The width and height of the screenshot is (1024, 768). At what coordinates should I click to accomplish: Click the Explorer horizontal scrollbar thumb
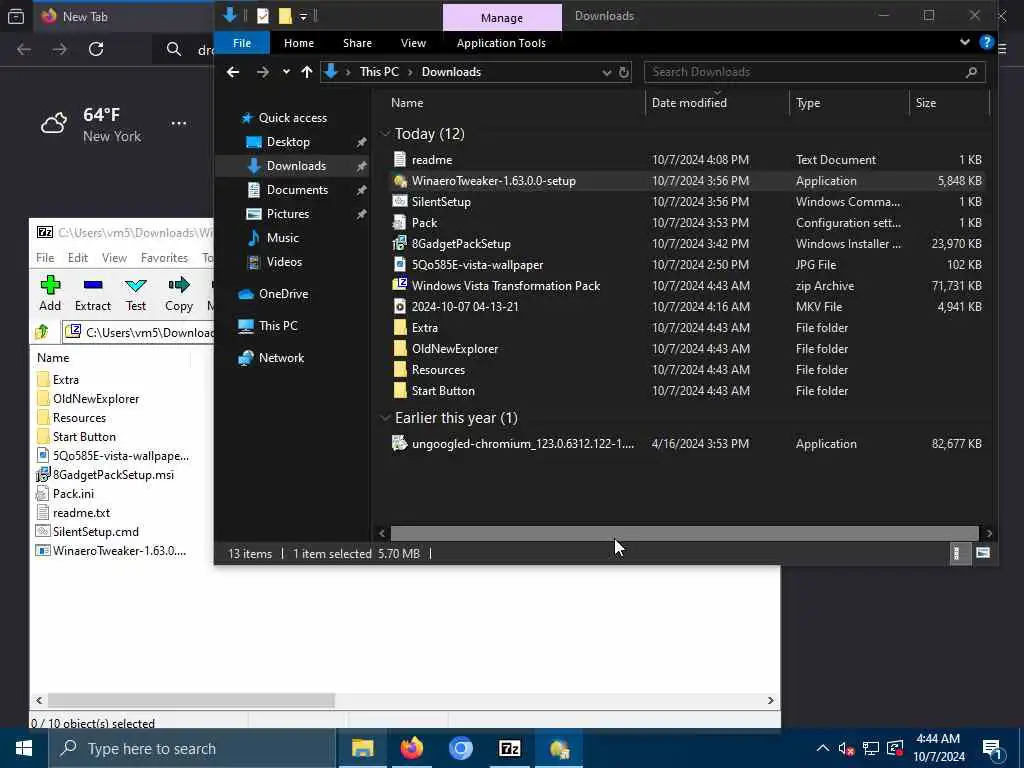tap(684, 534)
